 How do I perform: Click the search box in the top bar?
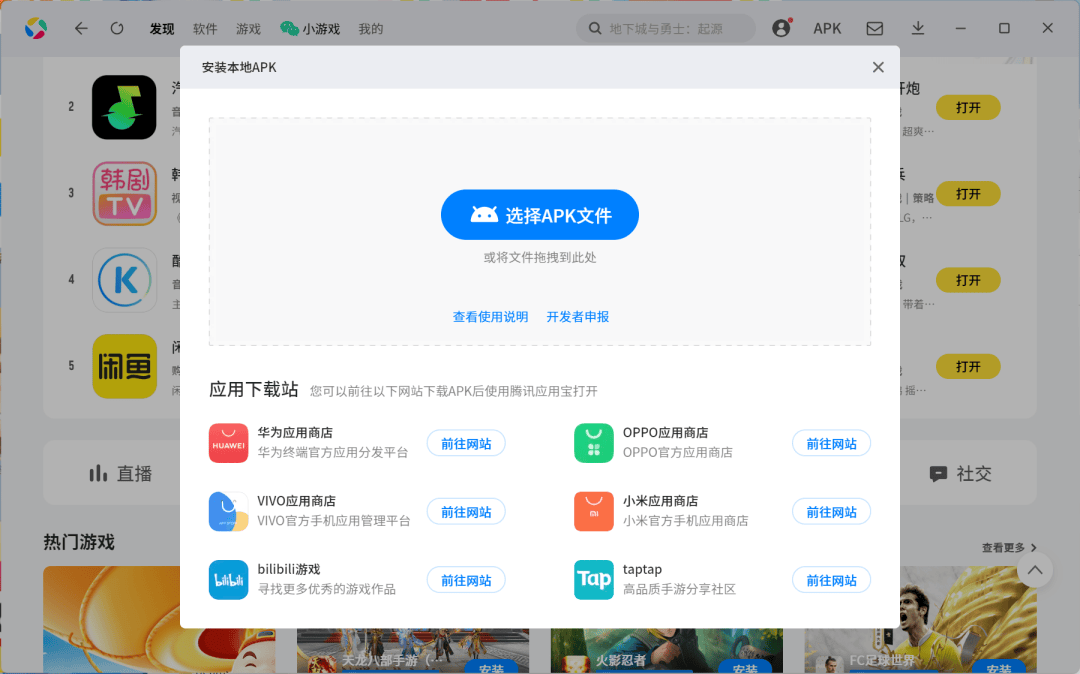pos(666,28)
